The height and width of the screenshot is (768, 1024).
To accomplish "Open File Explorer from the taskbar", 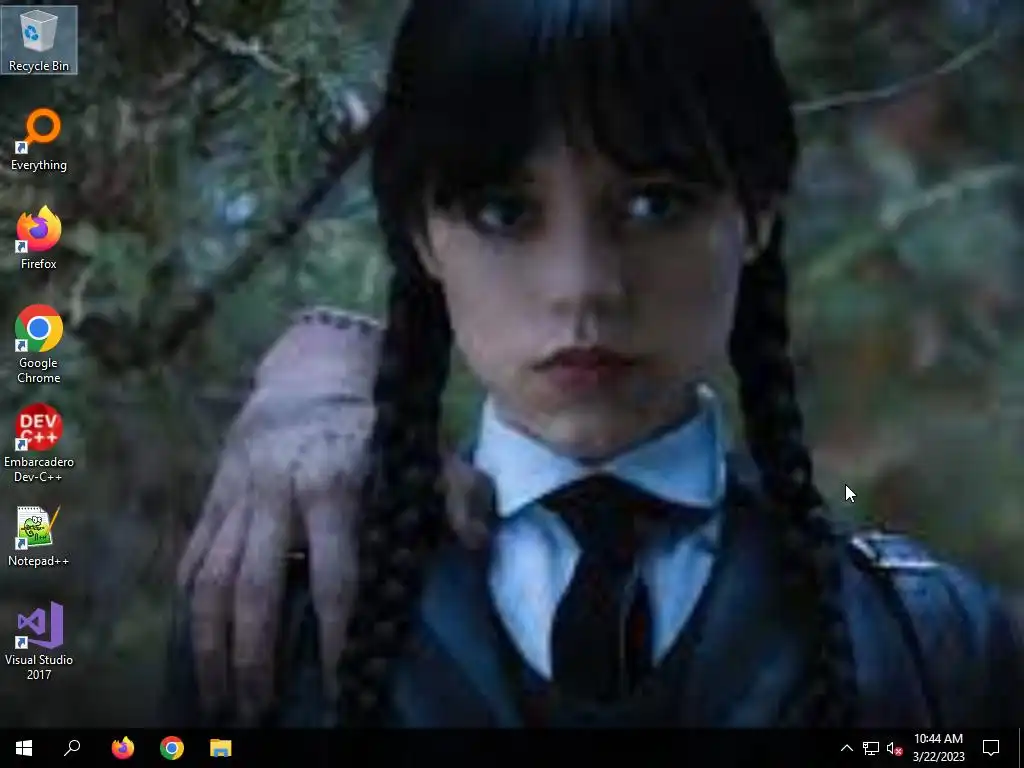I will [x=221, y=748].
